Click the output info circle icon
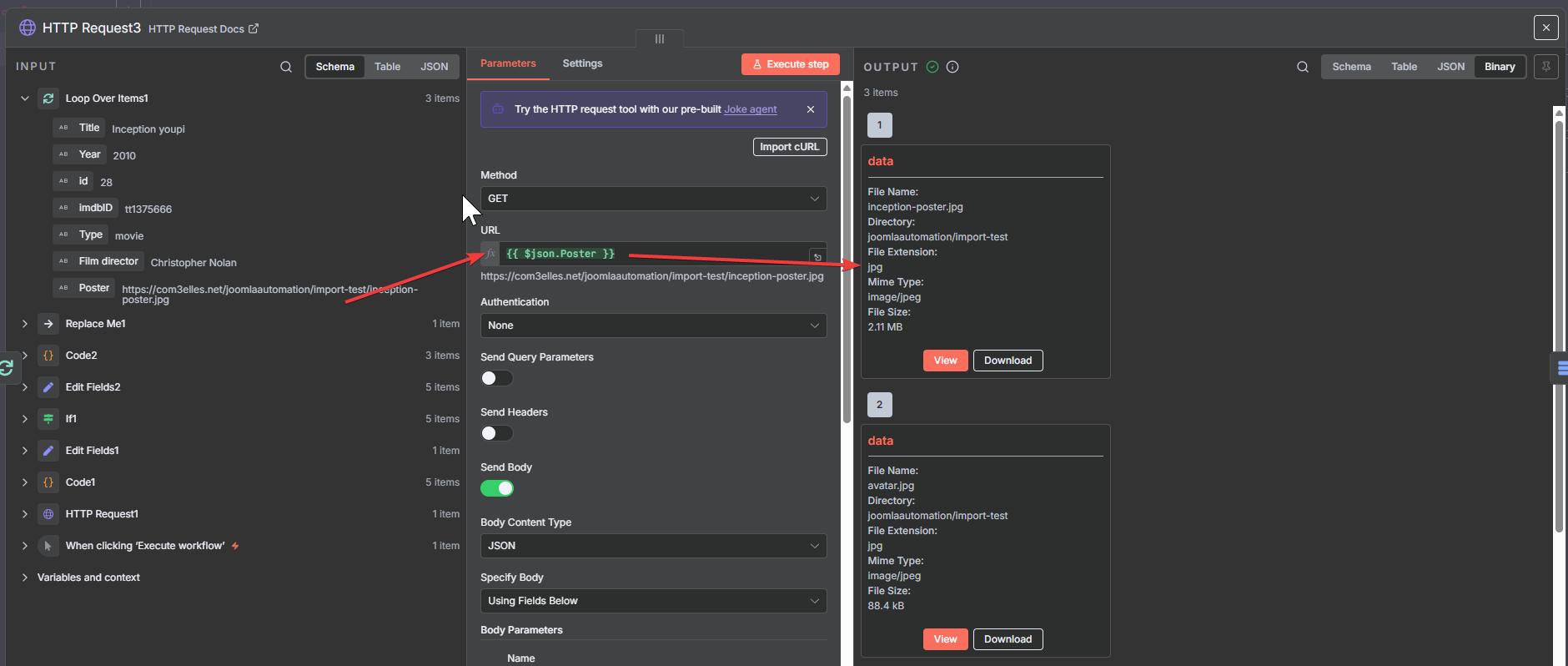The width and height of the screenshot is (1568, 666). click(952, 67)
